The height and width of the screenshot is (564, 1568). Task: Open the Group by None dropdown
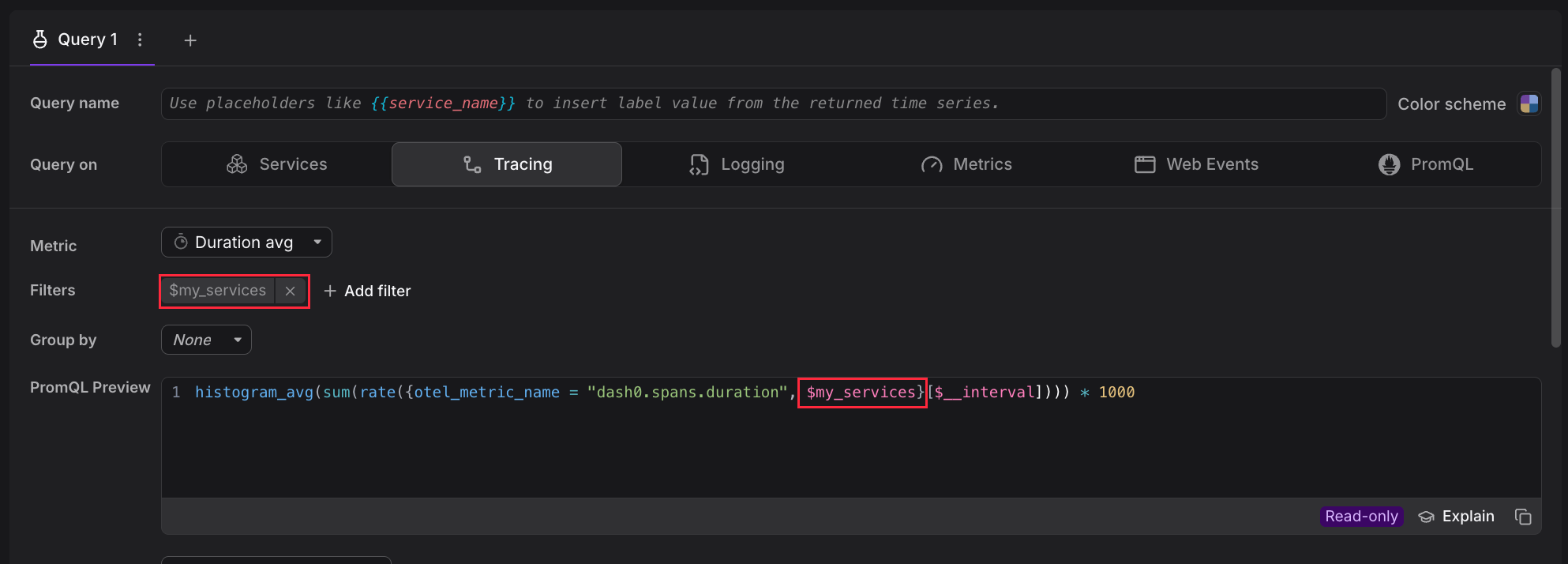pos(206,340)
